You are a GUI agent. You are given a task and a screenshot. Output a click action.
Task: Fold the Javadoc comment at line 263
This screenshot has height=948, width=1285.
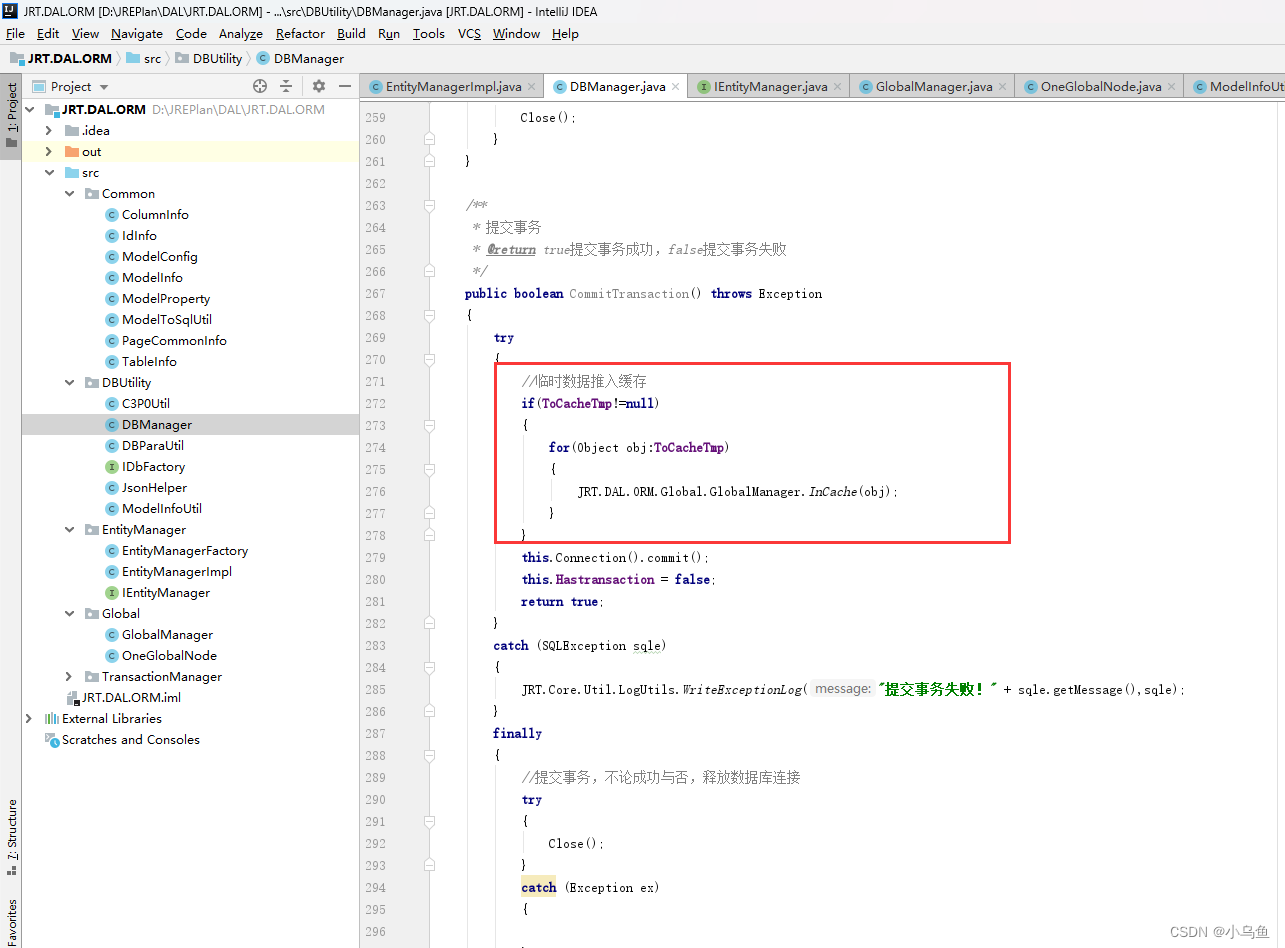tap(429, 205)
